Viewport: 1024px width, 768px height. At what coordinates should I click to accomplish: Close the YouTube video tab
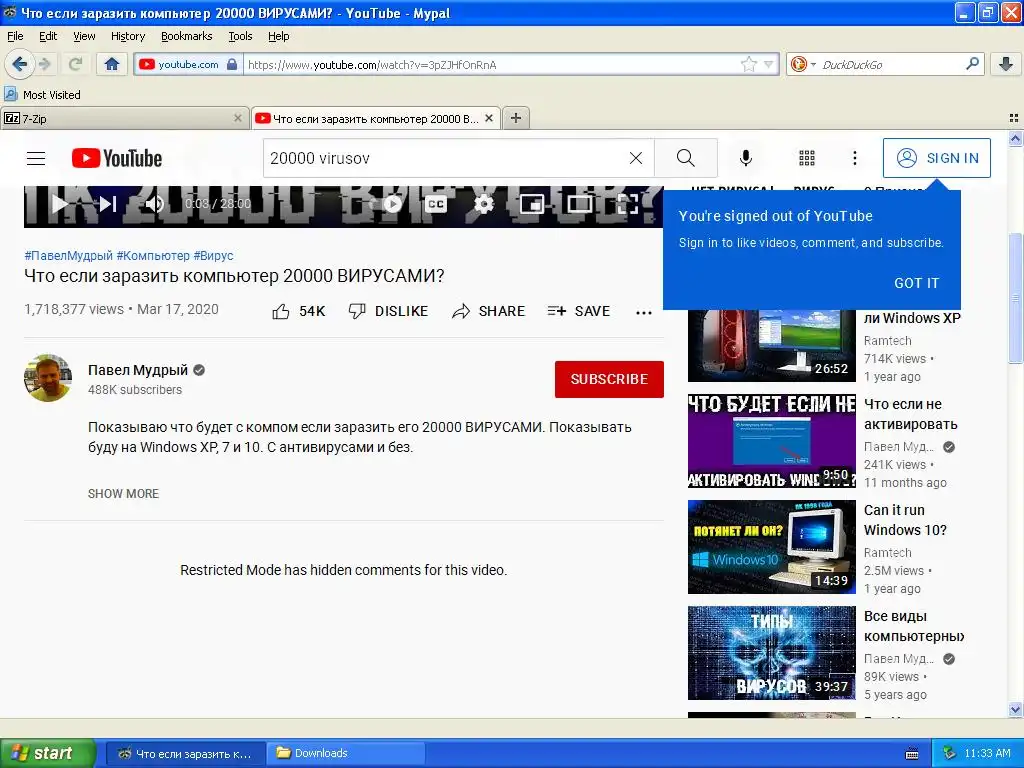tap(489, 118)
